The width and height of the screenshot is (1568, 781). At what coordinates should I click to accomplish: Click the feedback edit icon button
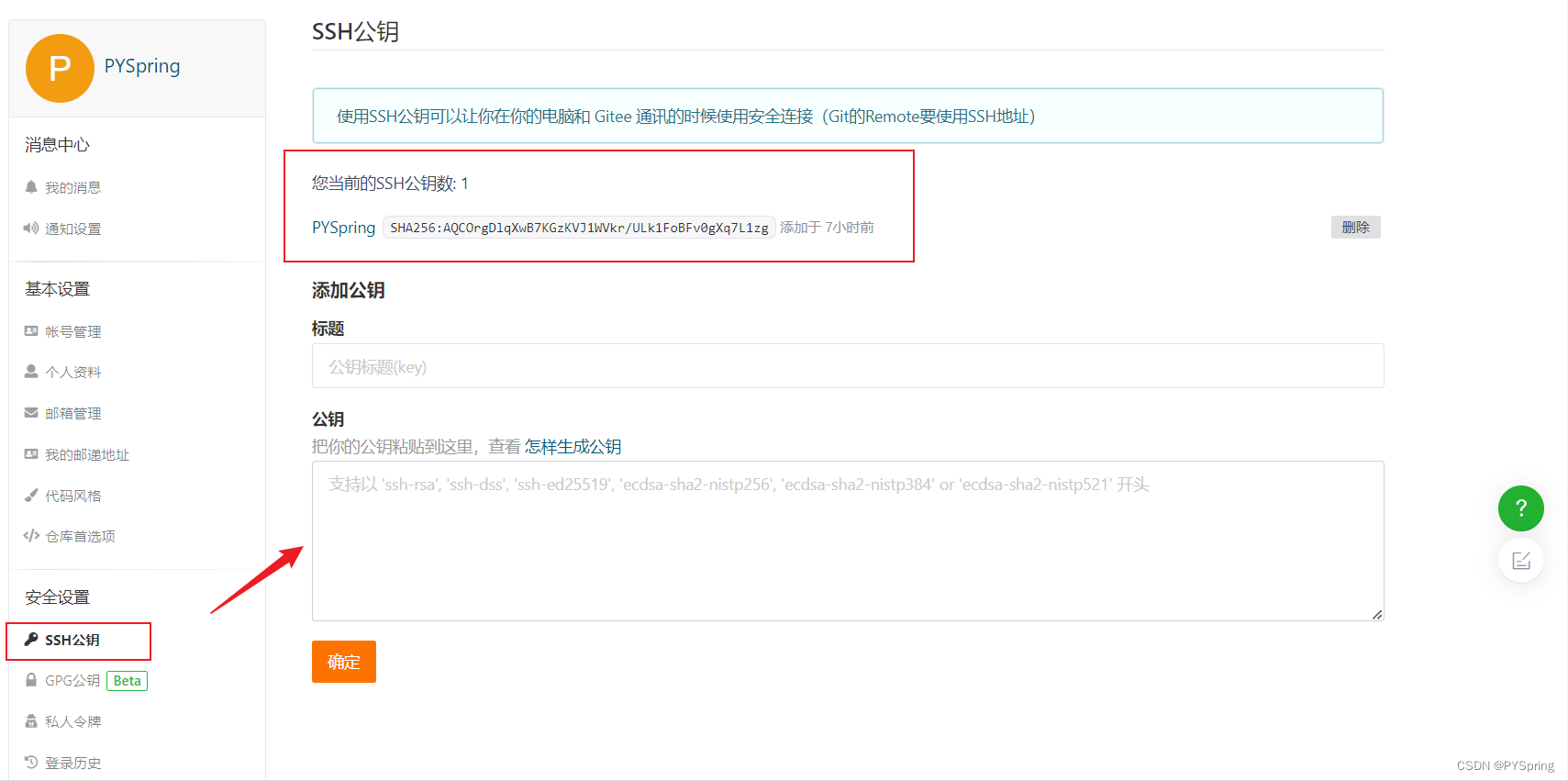tap(1521, 561)
